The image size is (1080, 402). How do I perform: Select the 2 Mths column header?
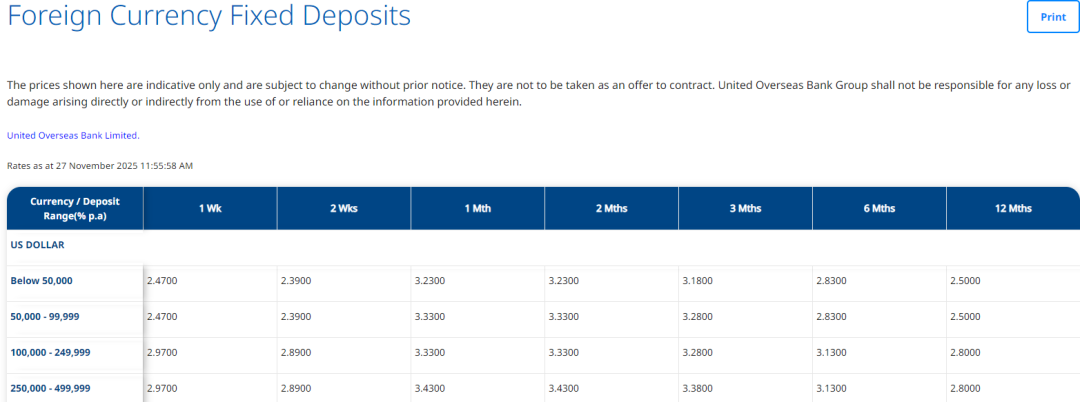[x=611, y=208]
